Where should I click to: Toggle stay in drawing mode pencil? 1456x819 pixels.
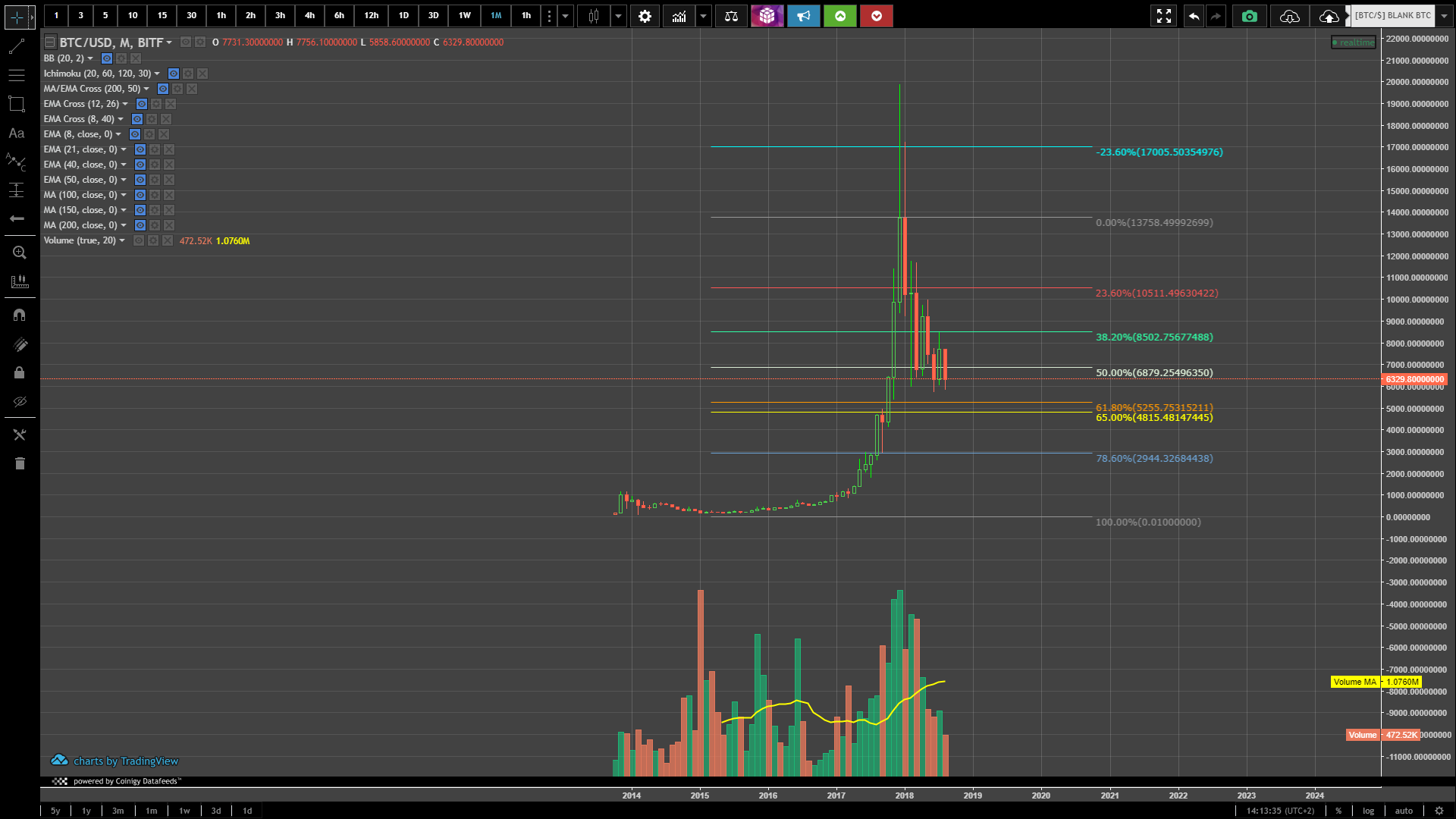(20, 344)
